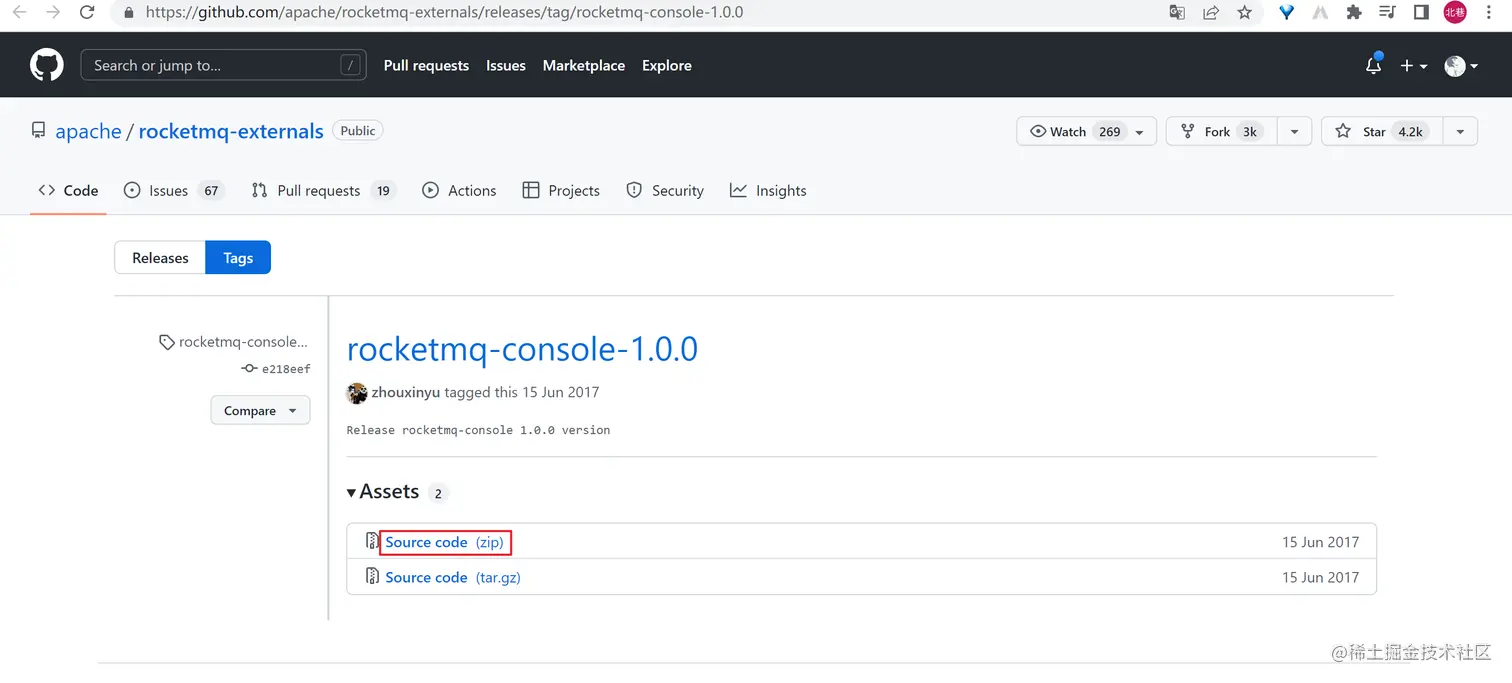Reload the page with refresh icon
The width and height of the screenshot is (1512, 683).
(87, 13)
